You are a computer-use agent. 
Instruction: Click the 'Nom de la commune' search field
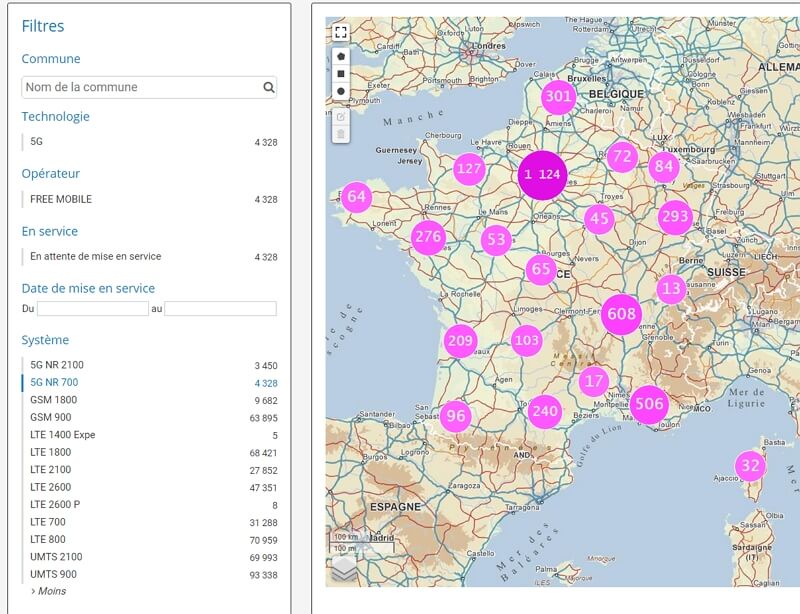tap(120, 87)
